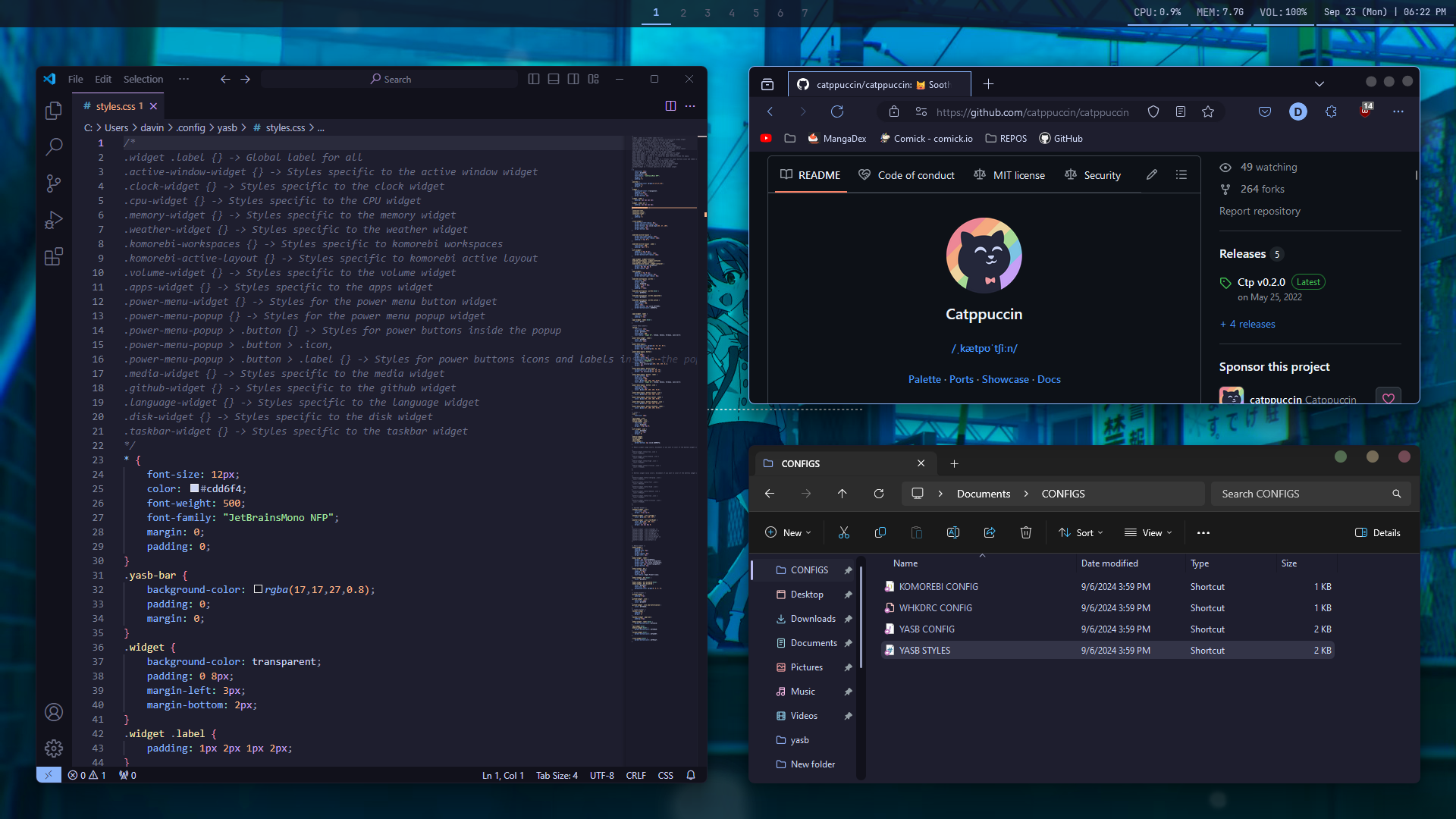Click the split editor right icon

pos(670,106)
